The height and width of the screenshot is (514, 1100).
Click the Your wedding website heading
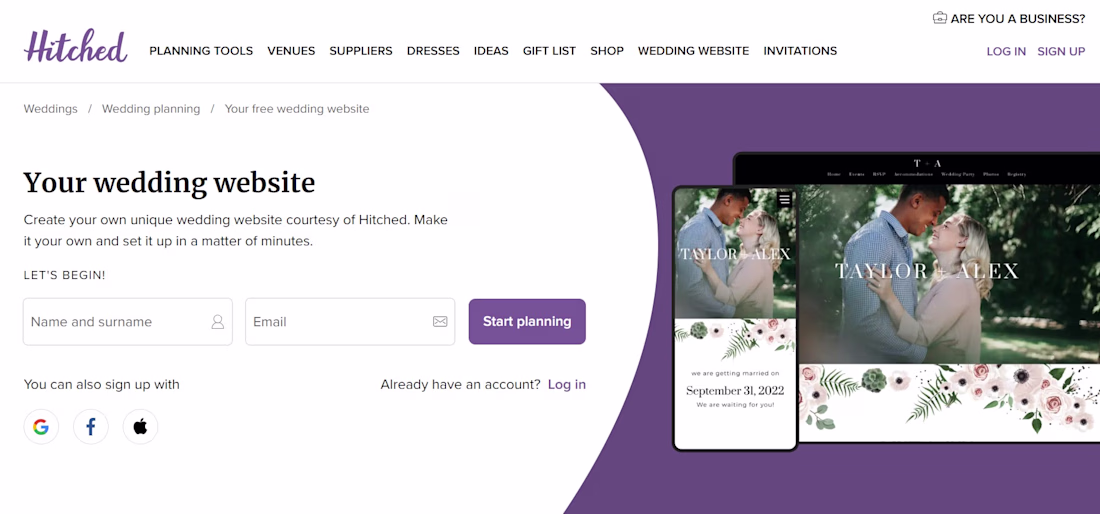point(169,182)
